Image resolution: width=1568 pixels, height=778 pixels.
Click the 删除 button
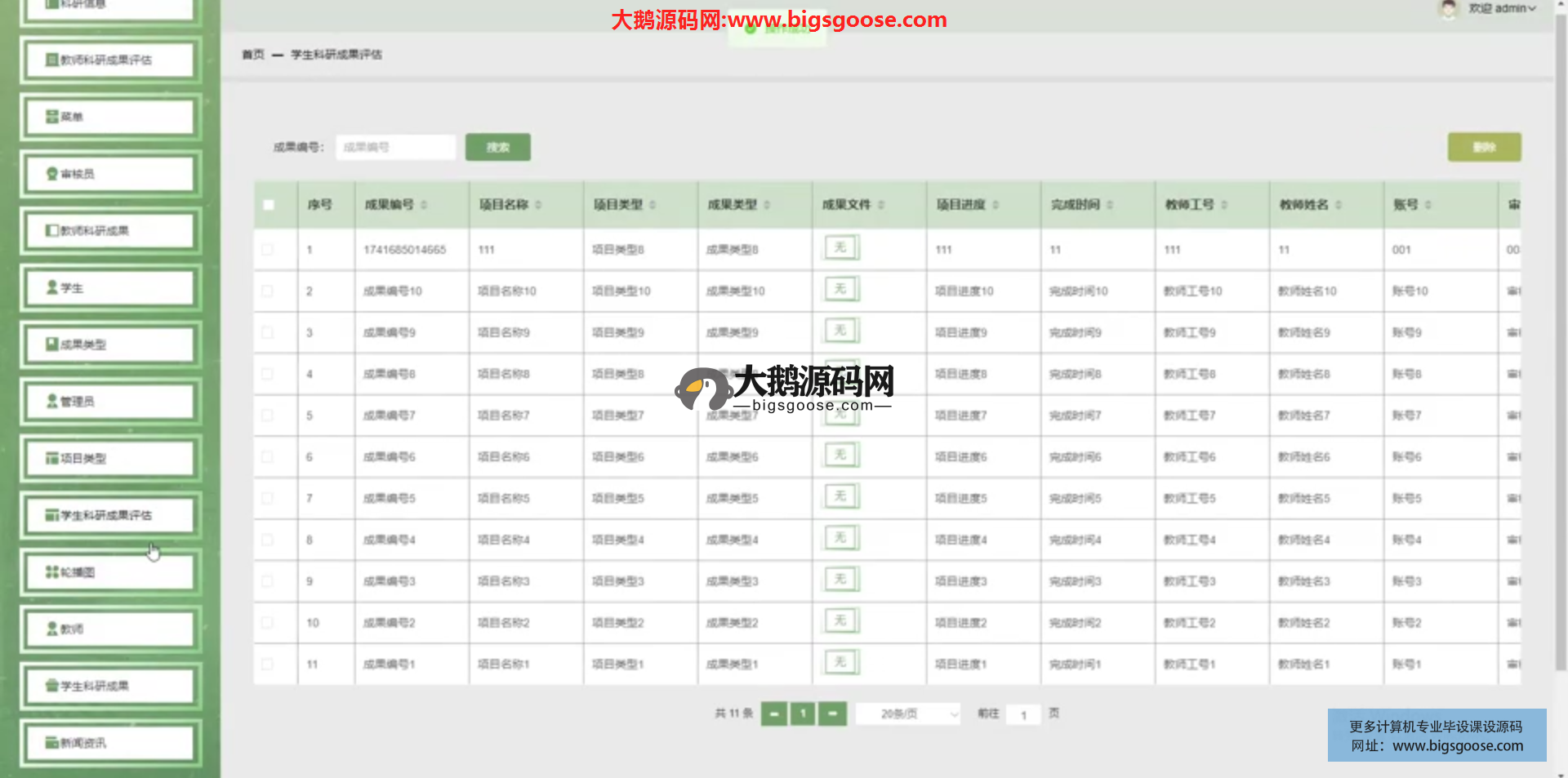(1483, 148)
